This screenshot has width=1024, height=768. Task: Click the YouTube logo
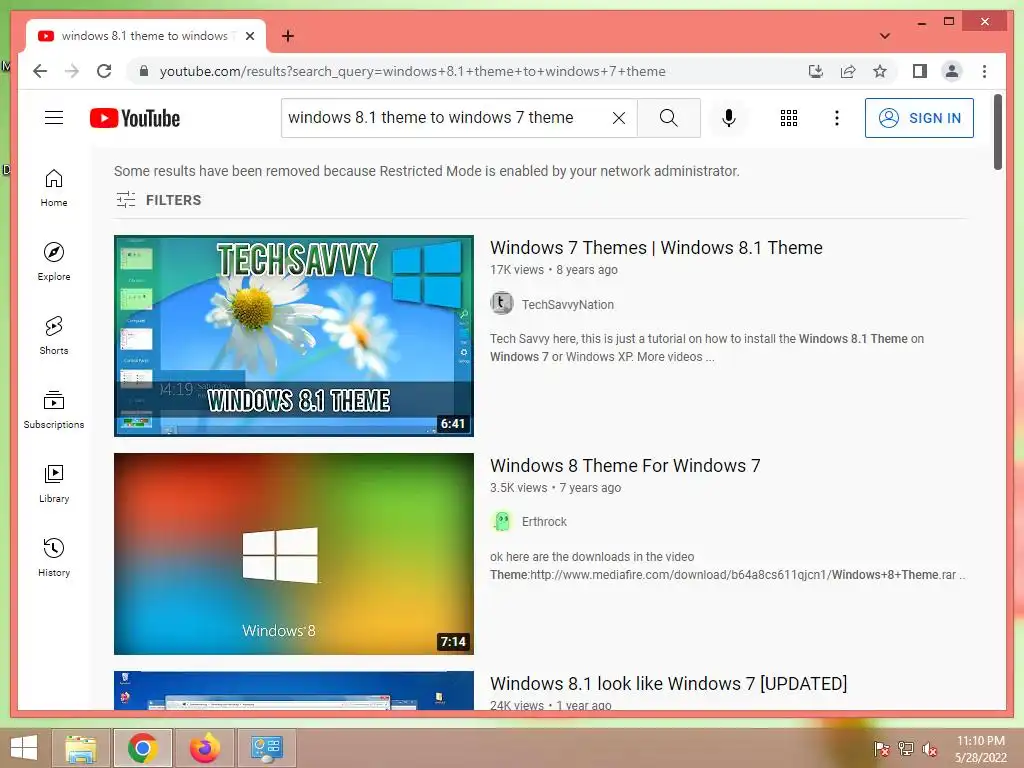tap(135, 118)
